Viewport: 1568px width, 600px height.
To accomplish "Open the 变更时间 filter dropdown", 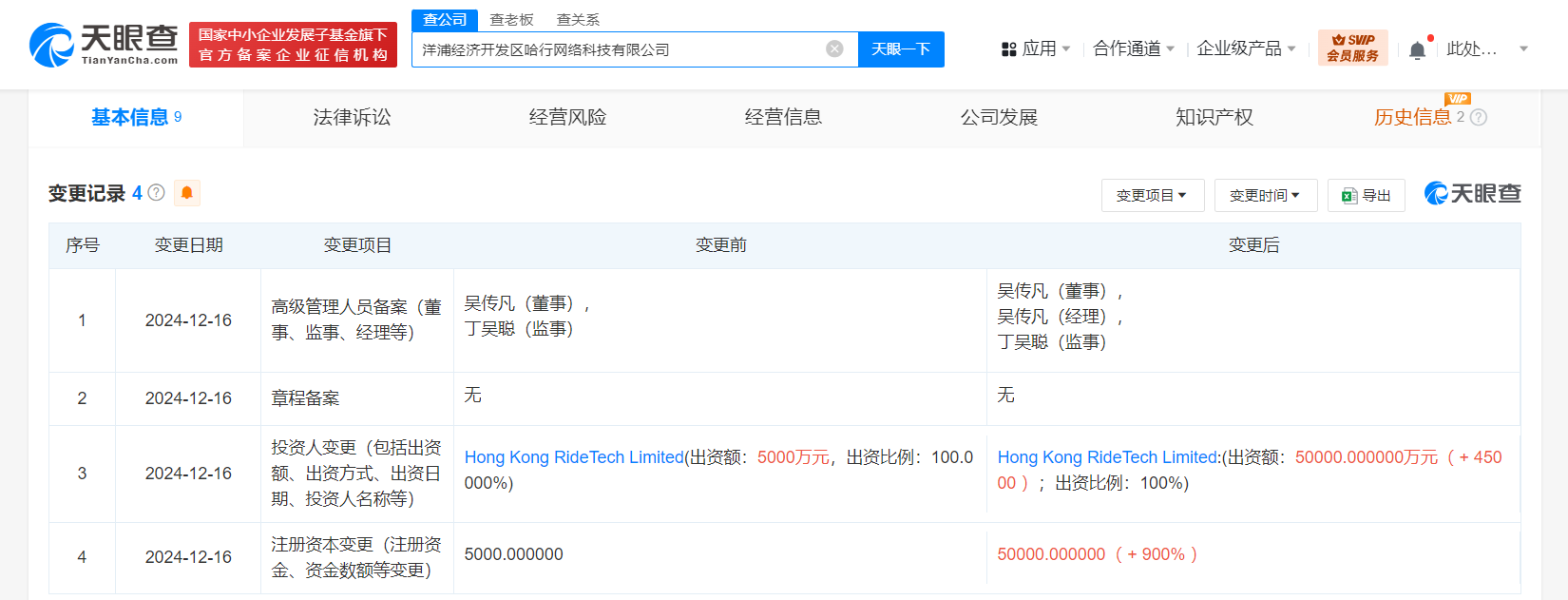I will [1265, 195].
